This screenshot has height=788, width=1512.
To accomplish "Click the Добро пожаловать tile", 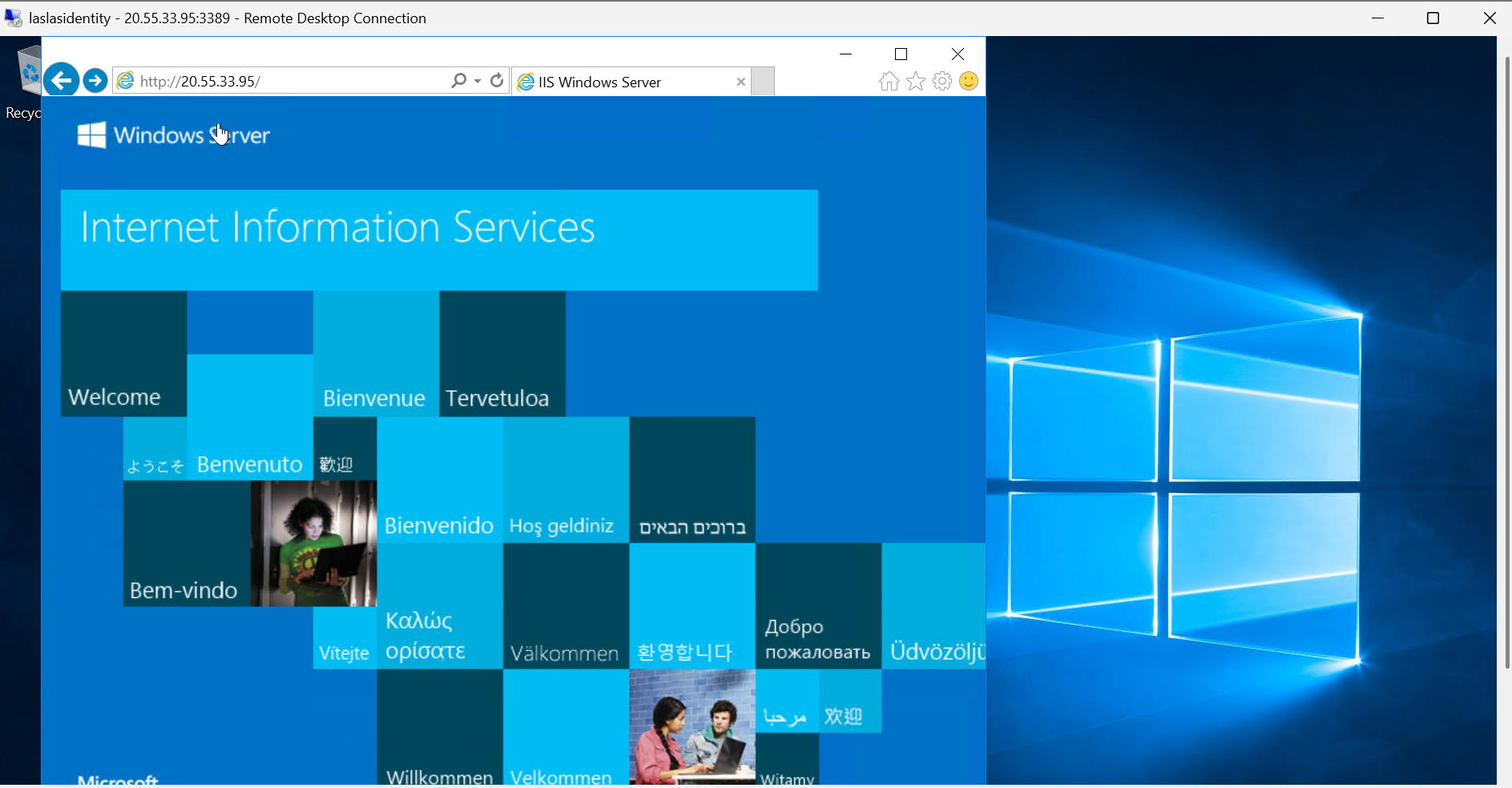I will click(x=818, y=605).
